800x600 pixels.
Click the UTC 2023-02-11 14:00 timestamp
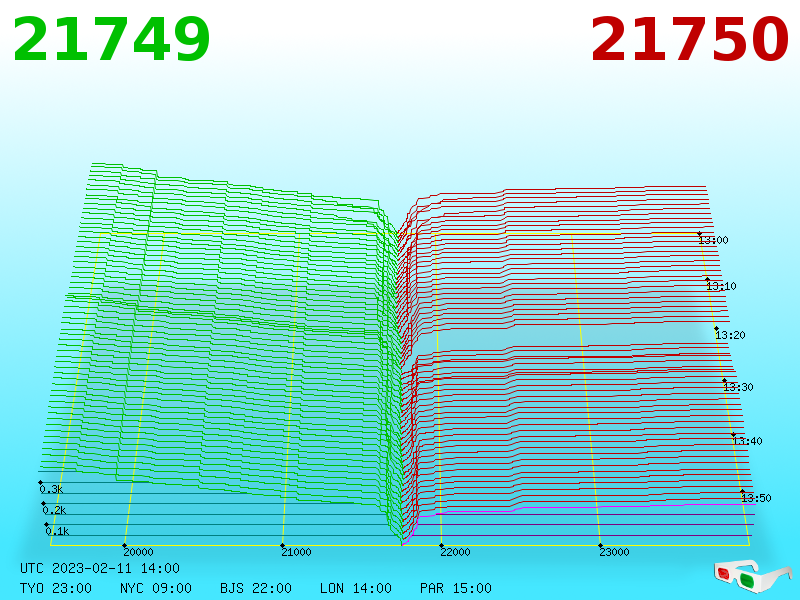tap(100, 568)
